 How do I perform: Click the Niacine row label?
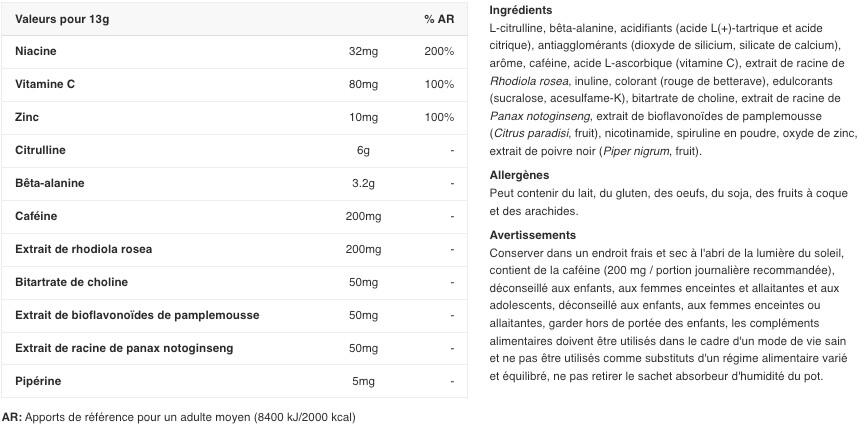pos(36,51)
